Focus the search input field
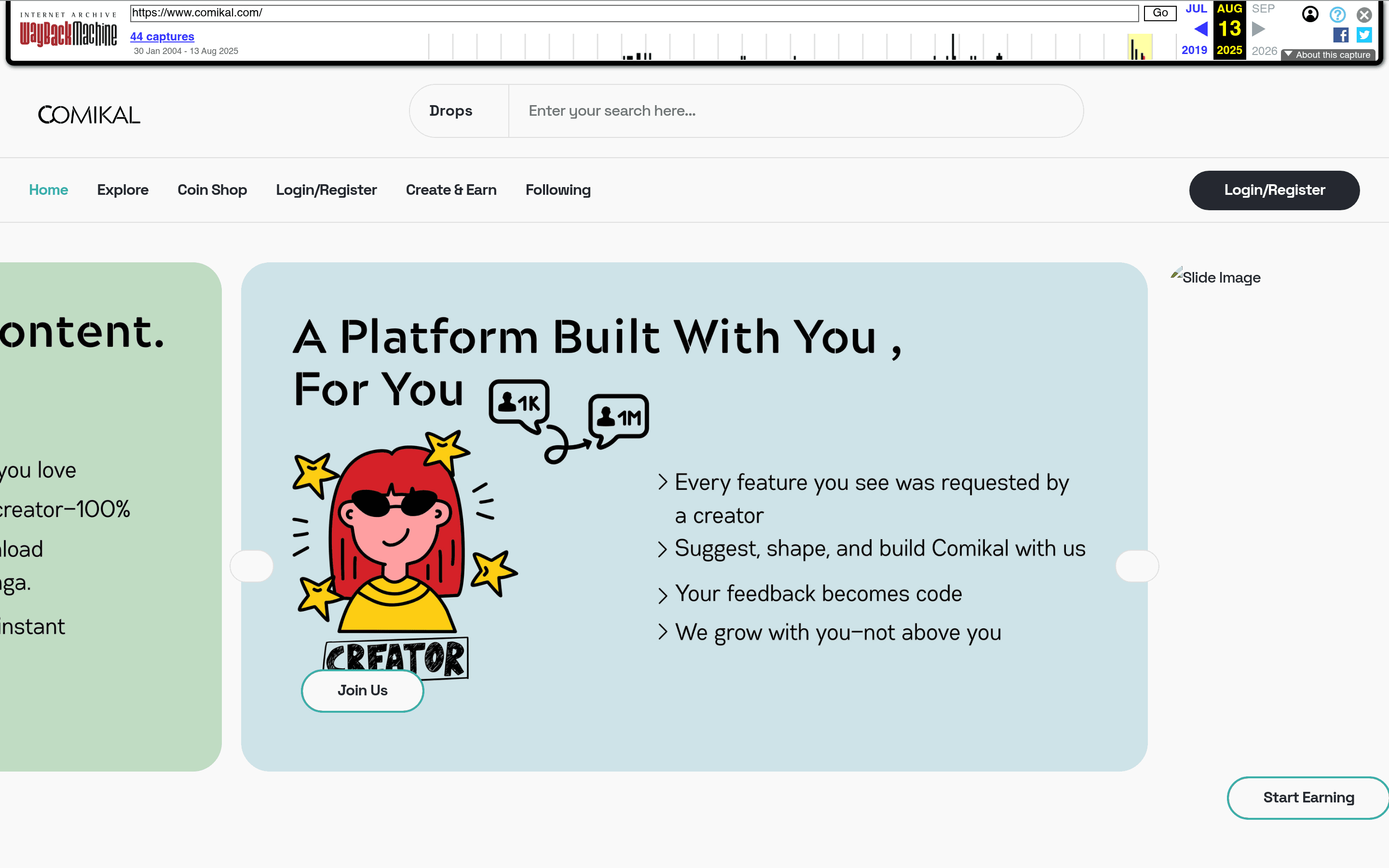Image resolution: width=1389 pixels, height=868 pixels. point(795,111)
